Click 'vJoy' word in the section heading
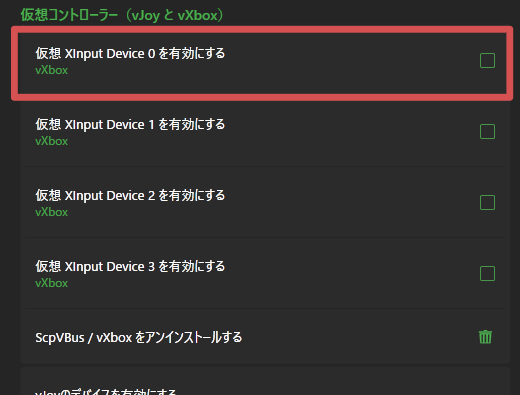 145,16
